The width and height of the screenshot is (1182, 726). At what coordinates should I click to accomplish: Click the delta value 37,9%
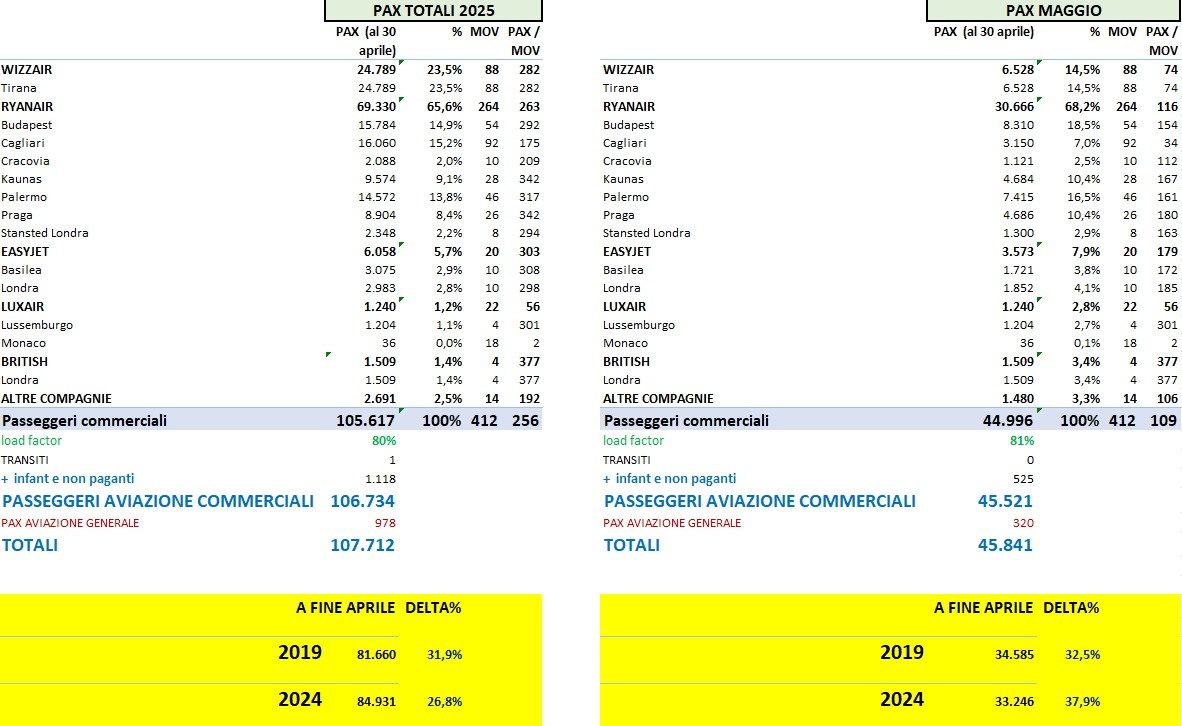pyautogui.click(x=1082, y=701)
